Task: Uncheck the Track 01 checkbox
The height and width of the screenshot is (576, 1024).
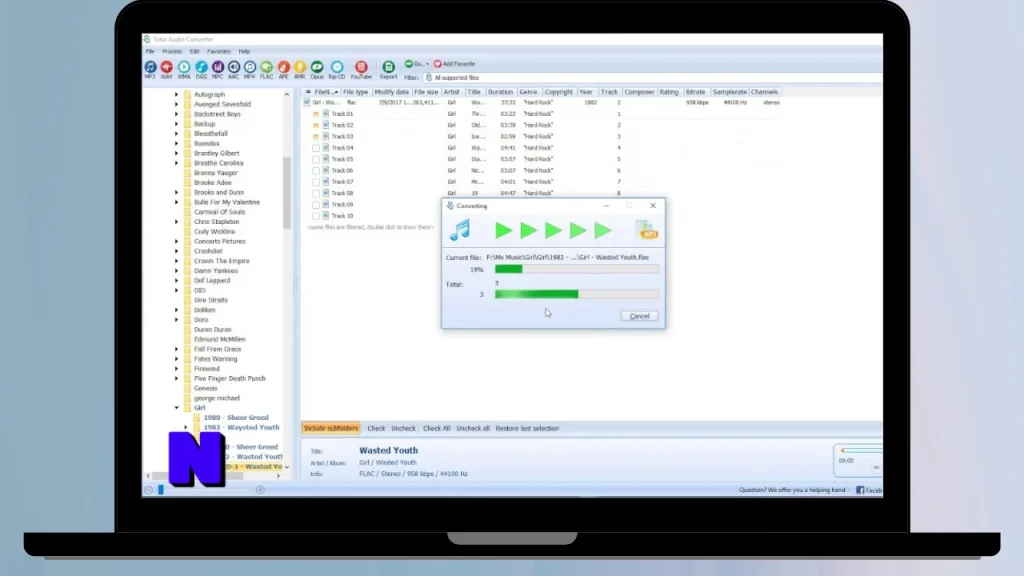Action: coord(316,114)
